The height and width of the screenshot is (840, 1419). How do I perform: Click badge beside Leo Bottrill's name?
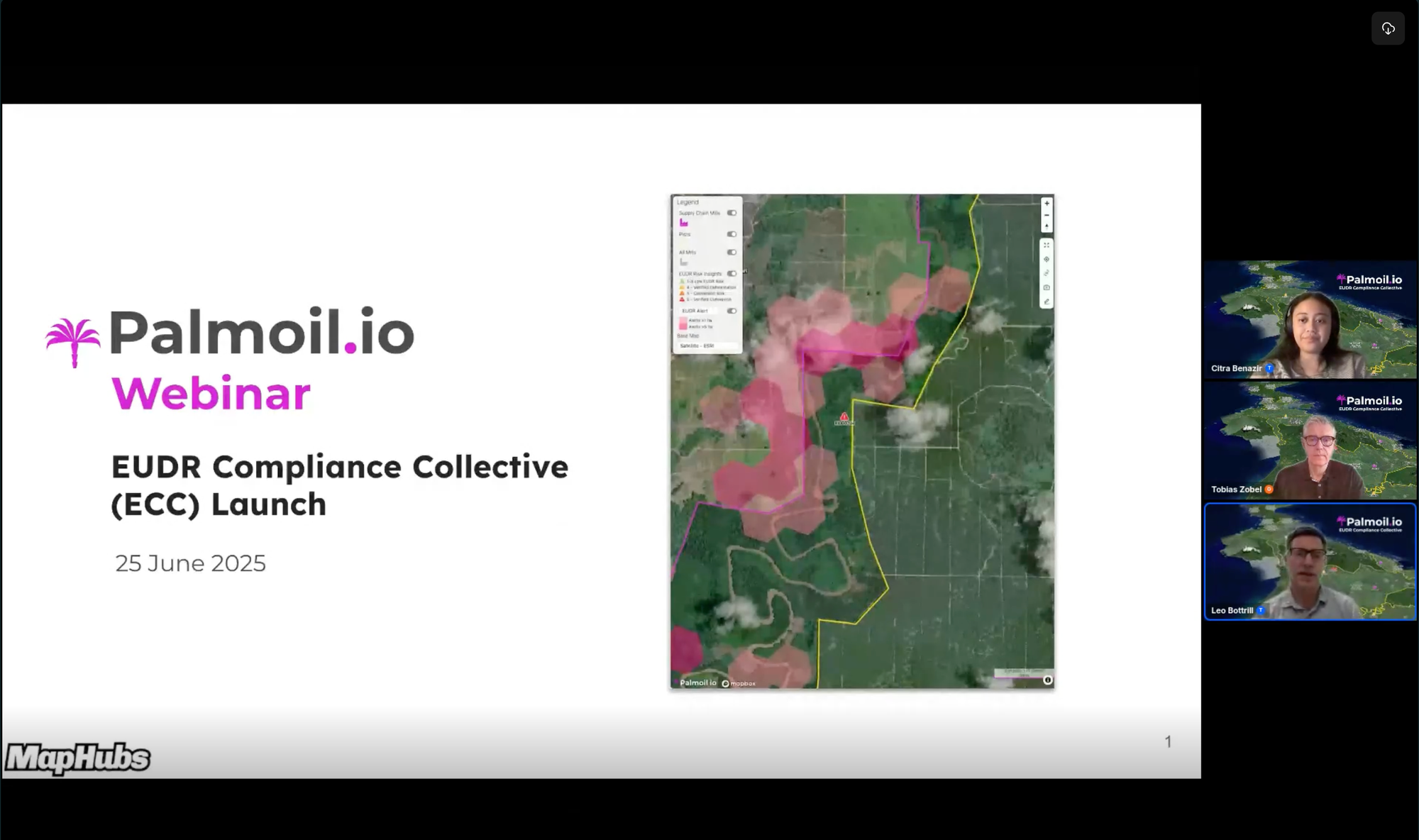[x=1261, y=610]
